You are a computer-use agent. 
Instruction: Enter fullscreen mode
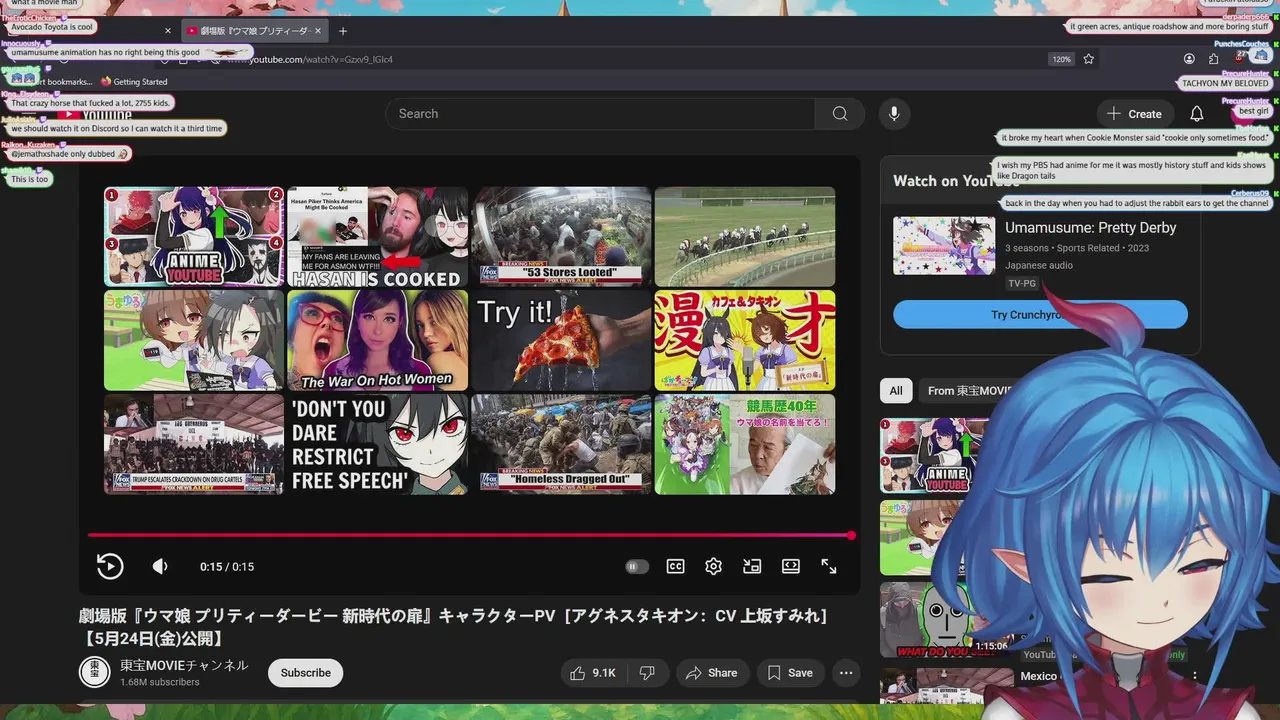pyautogui.click(x=829, y=566)
